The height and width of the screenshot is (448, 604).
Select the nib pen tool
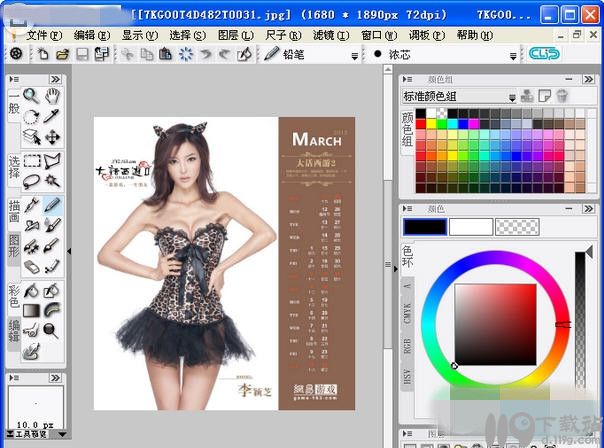click(x=32, y=205)
